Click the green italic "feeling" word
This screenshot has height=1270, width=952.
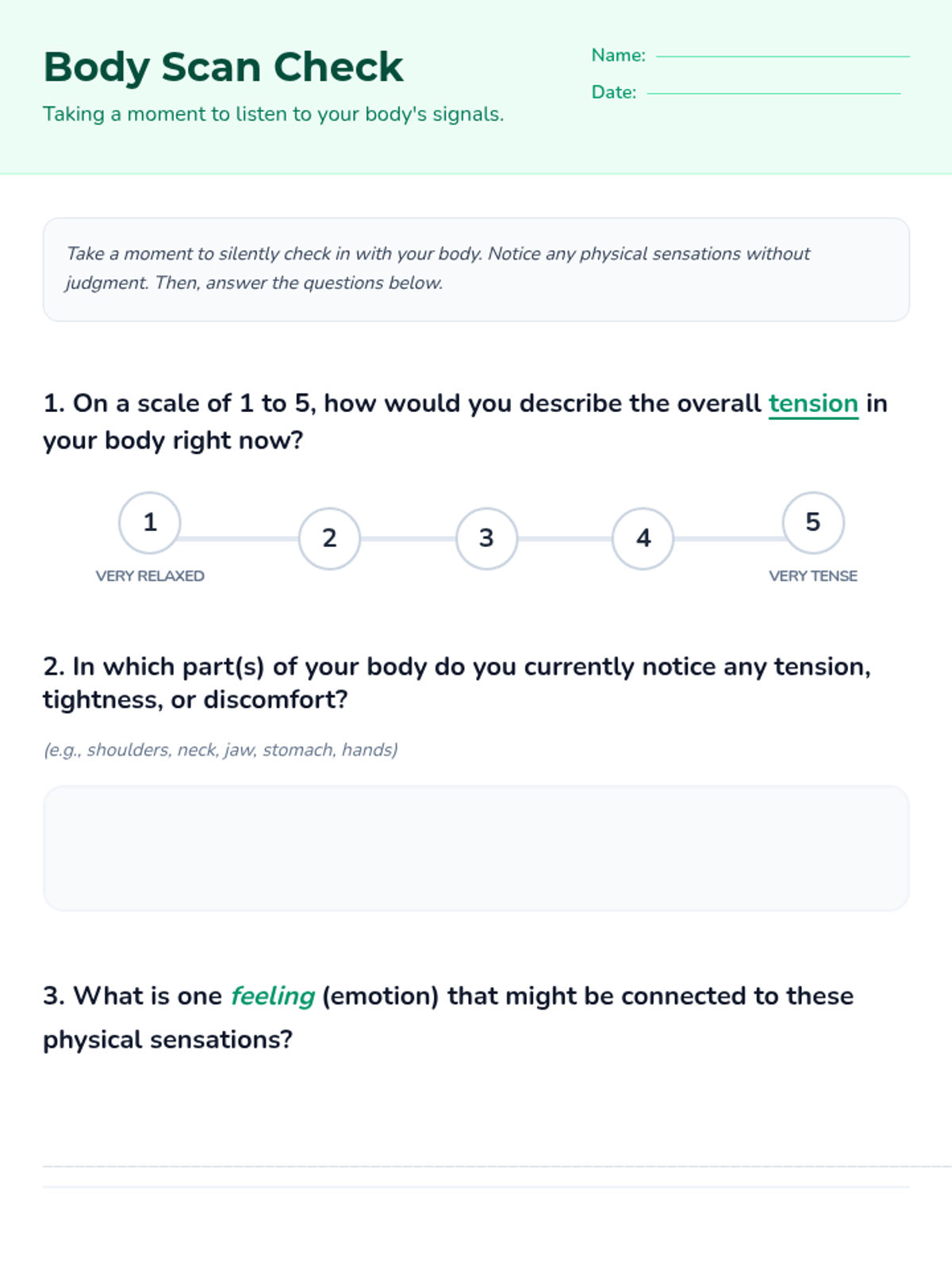(272, 995)
